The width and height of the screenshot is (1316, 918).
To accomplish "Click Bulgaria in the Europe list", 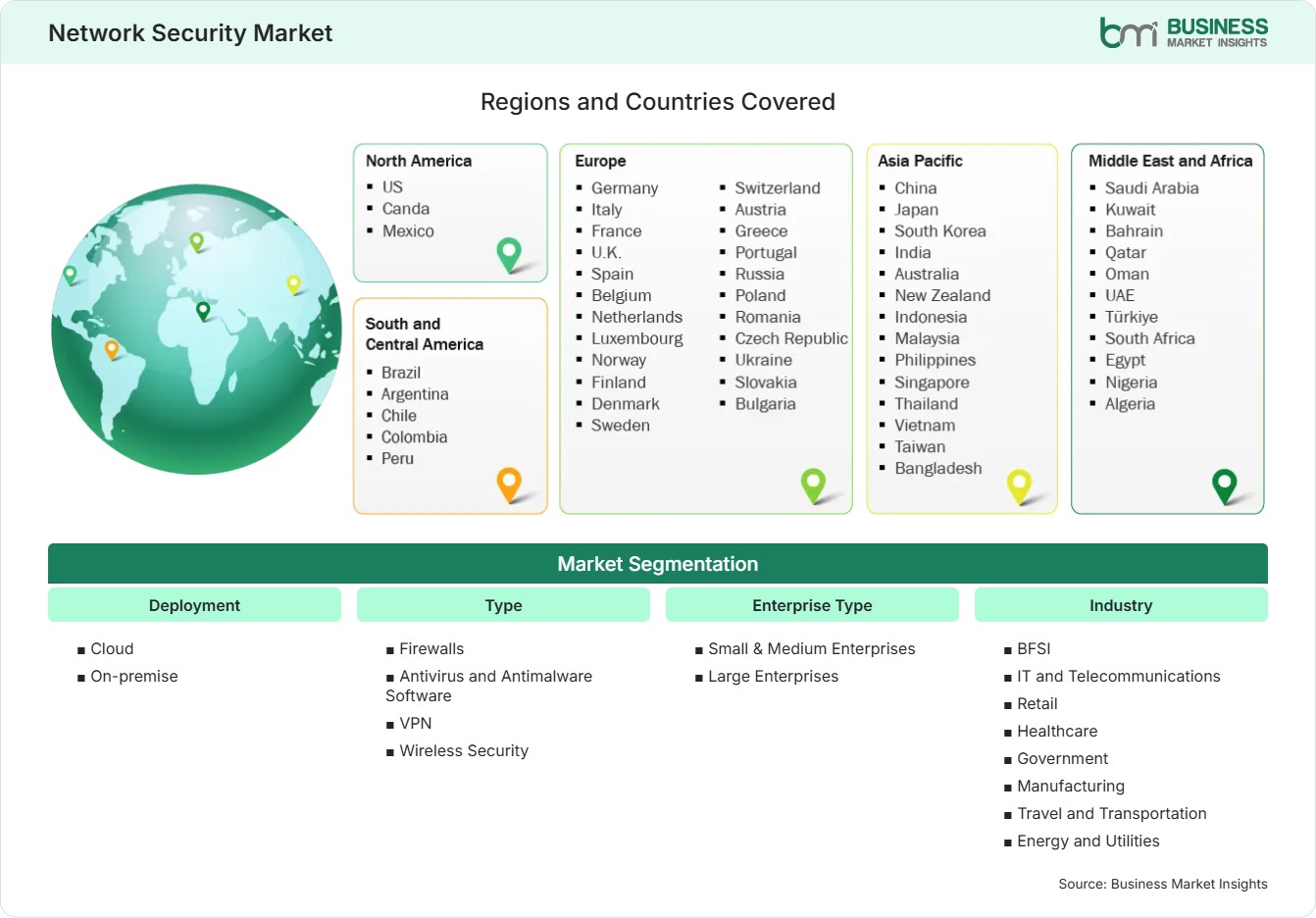I will click(766, 404).
